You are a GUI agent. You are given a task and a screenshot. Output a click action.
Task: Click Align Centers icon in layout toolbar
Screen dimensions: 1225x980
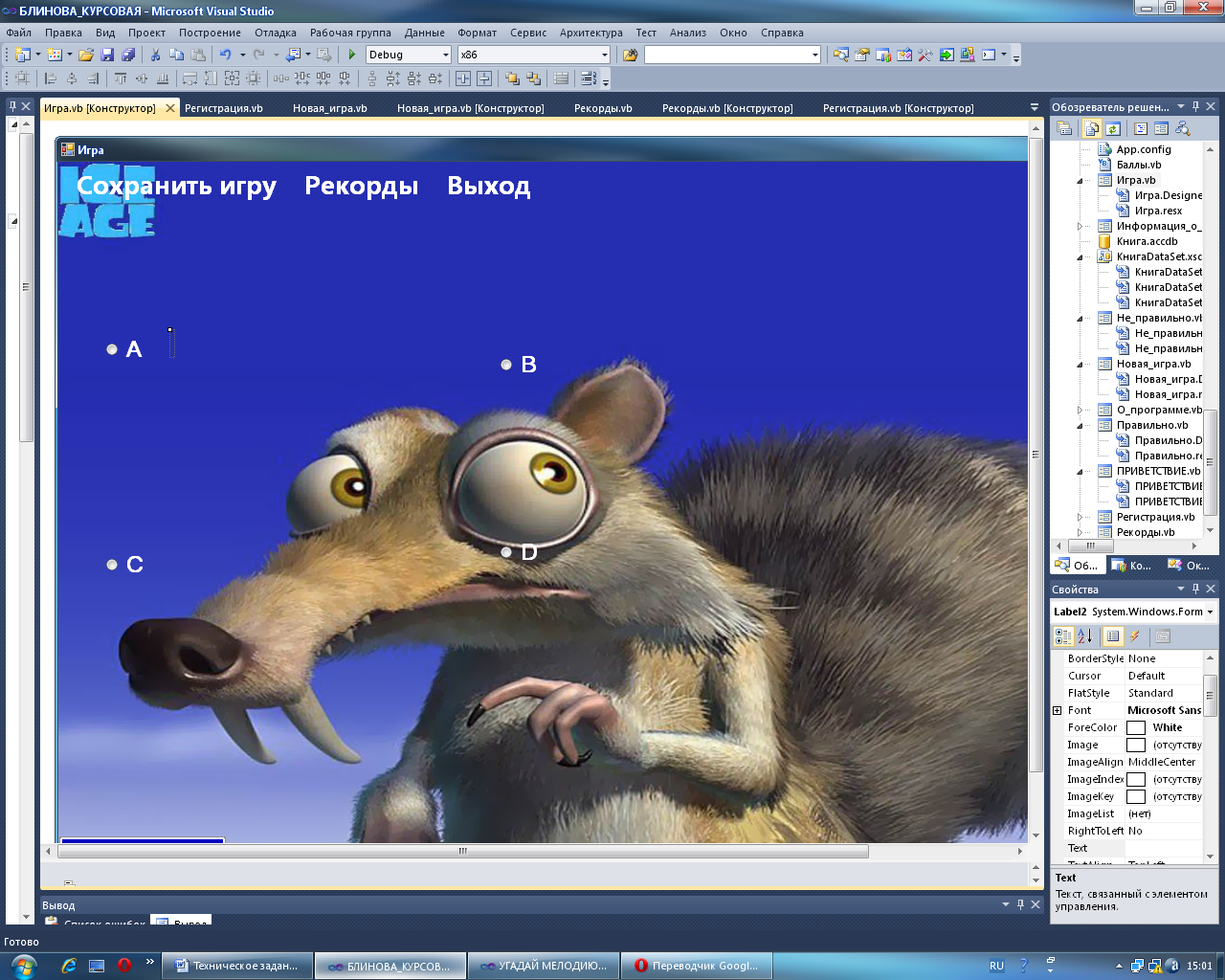pyautogui.click(x=72, y=78)
